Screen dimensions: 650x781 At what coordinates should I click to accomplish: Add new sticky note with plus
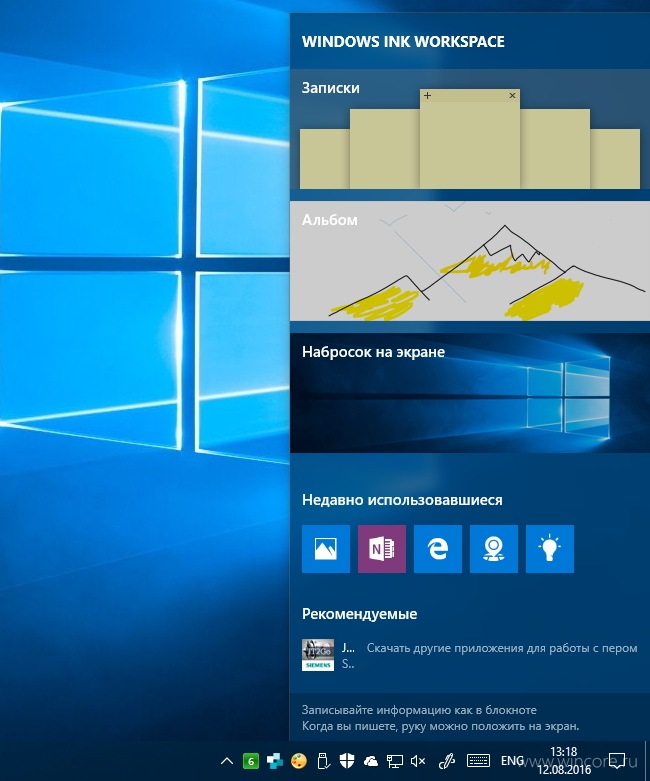pyautogui.click(x=427, y=95)
